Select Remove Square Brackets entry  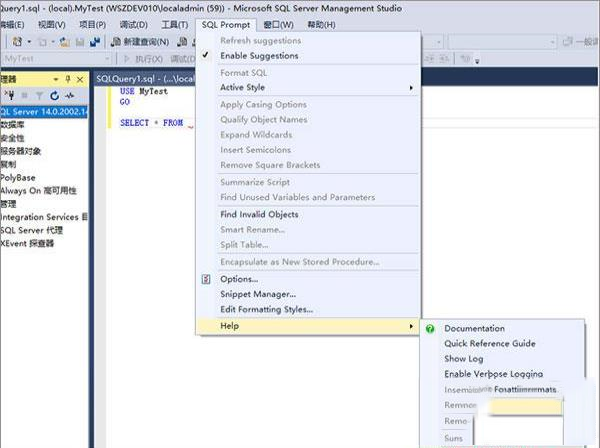(270, 165)
